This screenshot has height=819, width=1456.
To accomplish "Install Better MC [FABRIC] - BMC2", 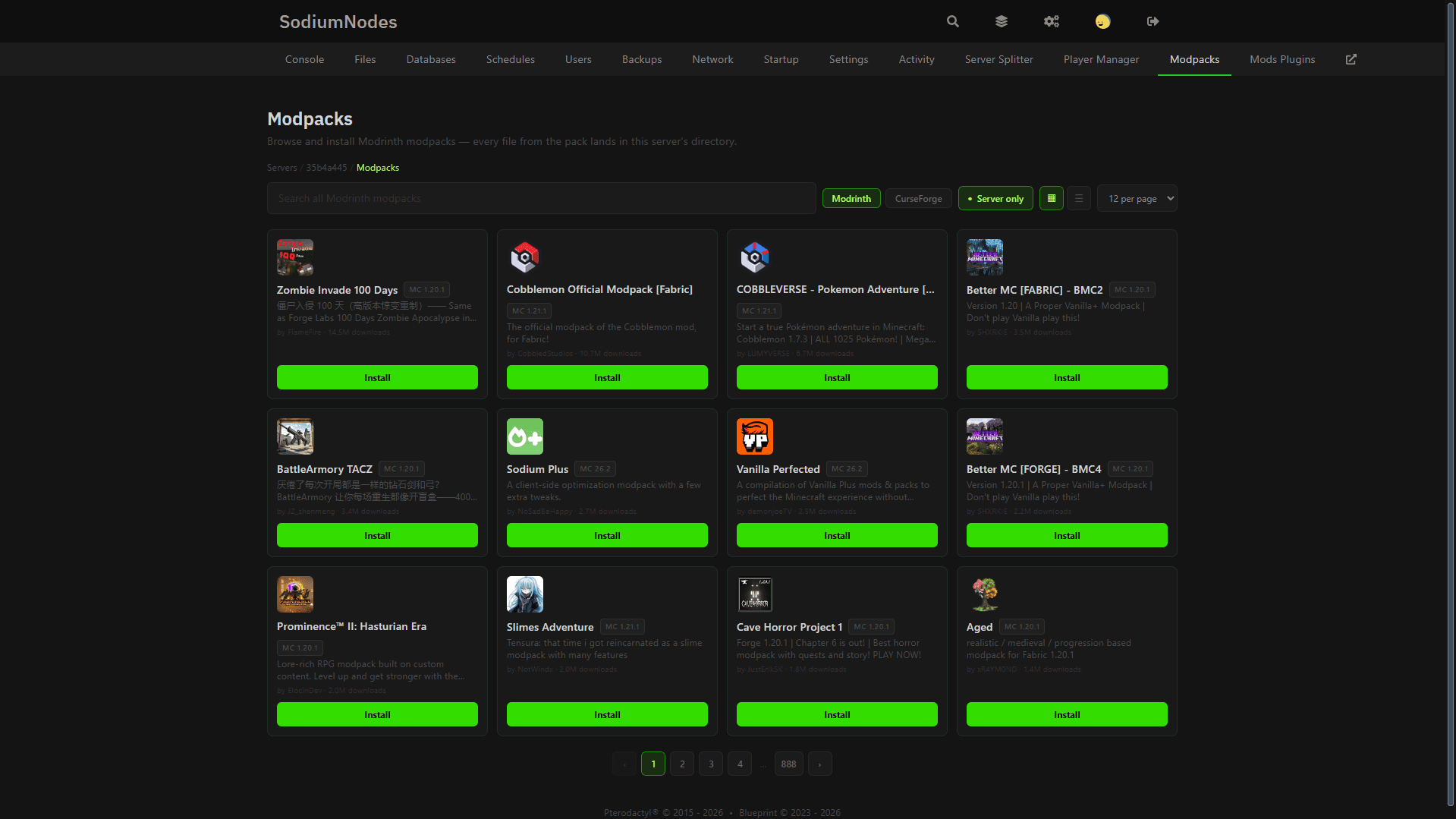I will 1067,377.
